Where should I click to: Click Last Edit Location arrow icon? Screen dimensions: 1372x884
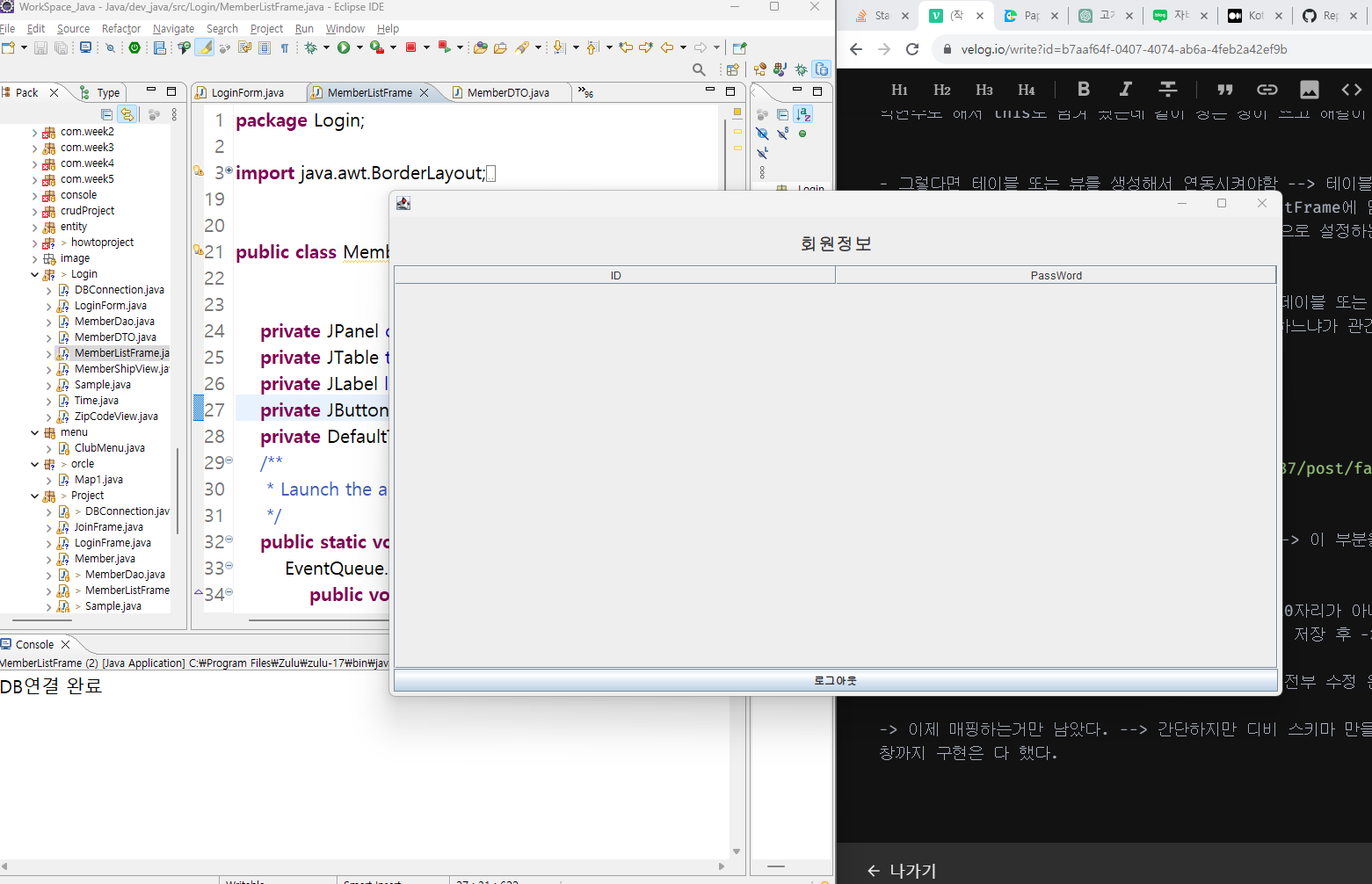[626, 47]
